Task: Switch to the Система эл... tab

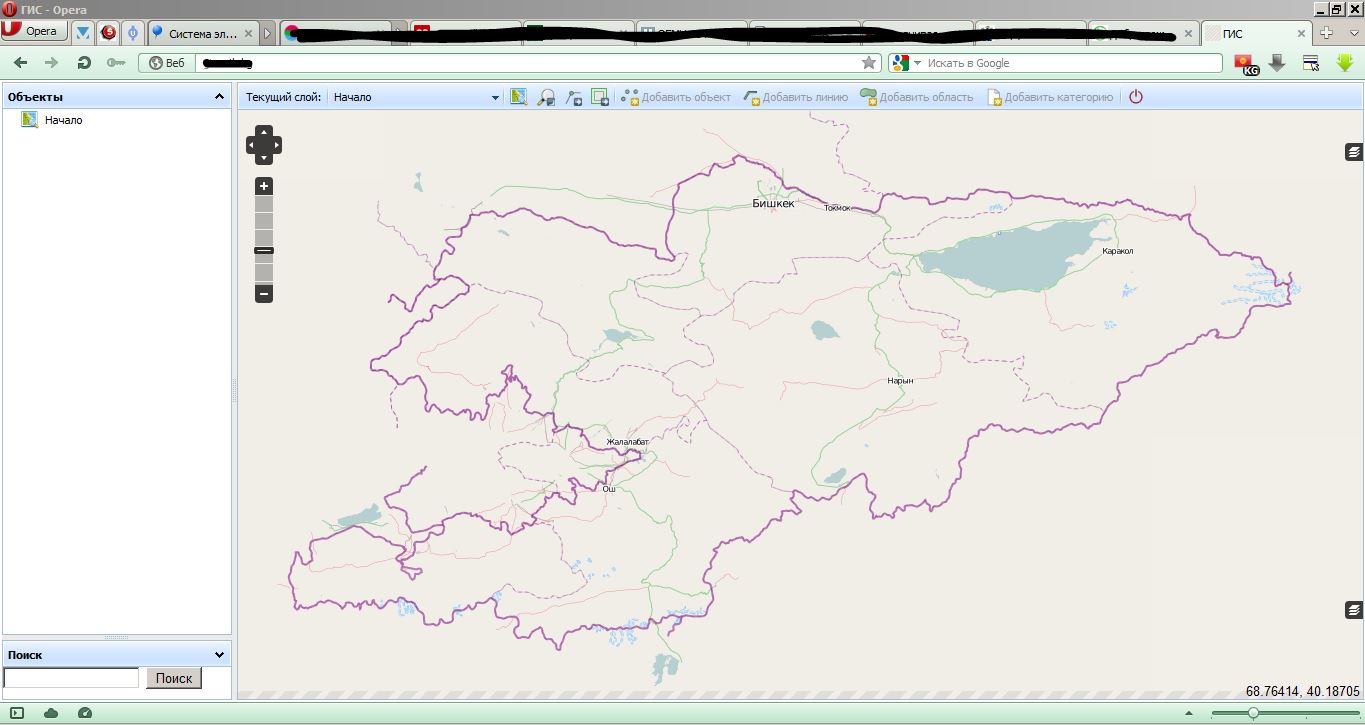Action: (202, 33)
